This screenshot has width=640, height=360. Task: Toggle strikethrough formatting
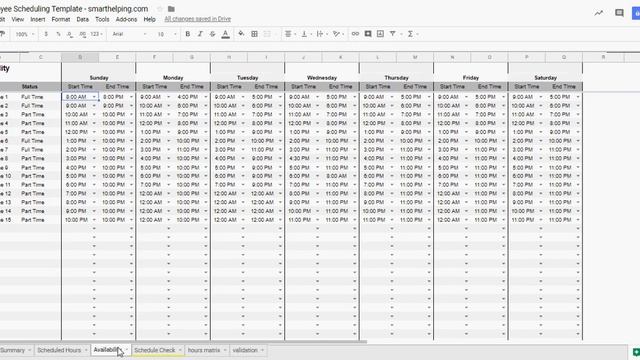(213, 34)
